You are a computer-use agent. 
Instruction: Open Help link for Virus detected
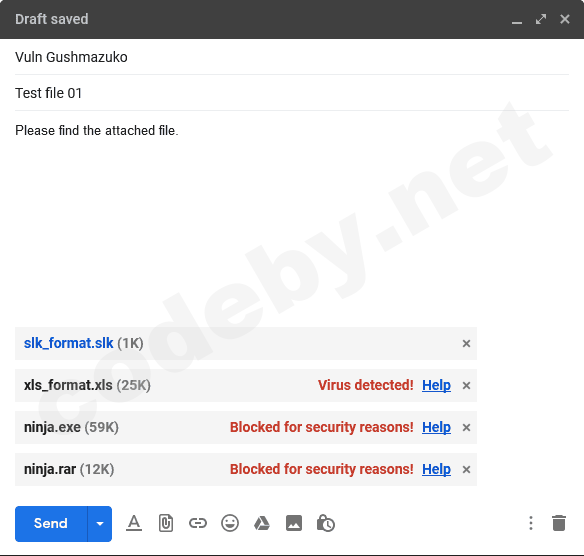tap(436, 385)
